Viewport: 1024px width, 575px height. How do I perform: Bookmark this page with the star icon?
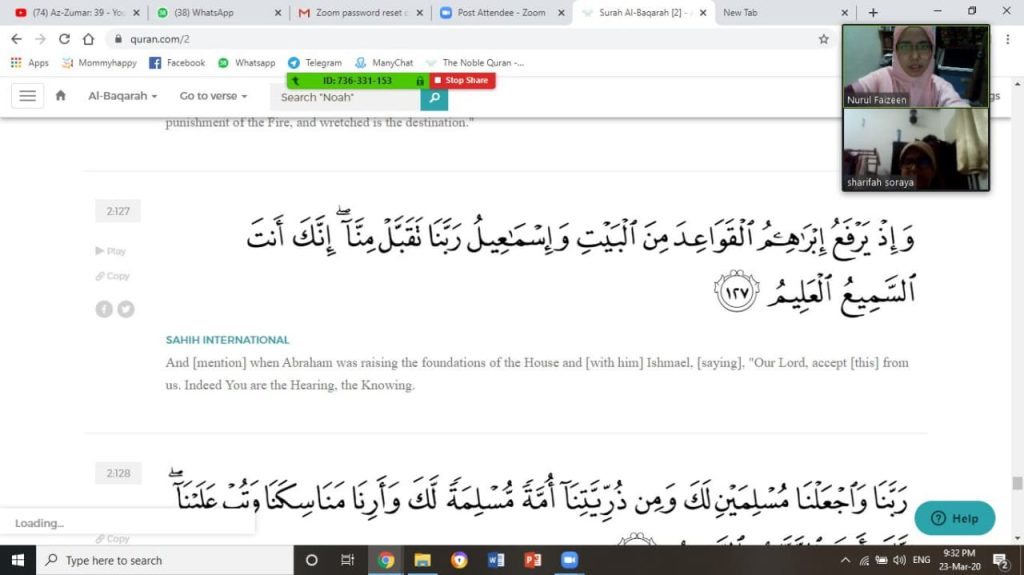[x=823, y=39]
